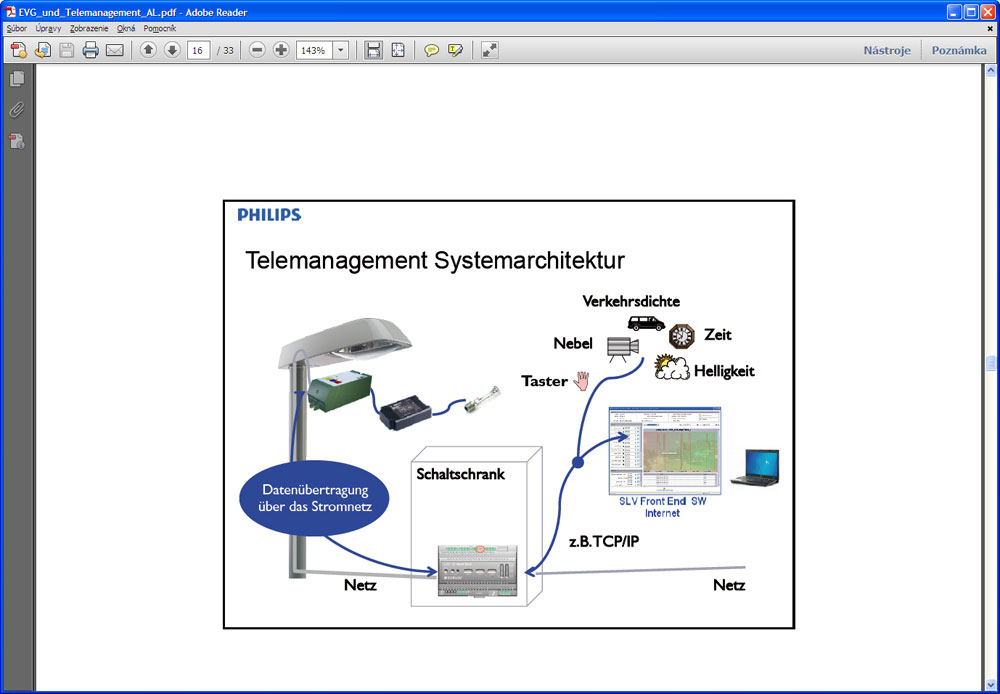The image size is (1000, 694).
Task: Click the email envelope icon
Action: (115, 50)
